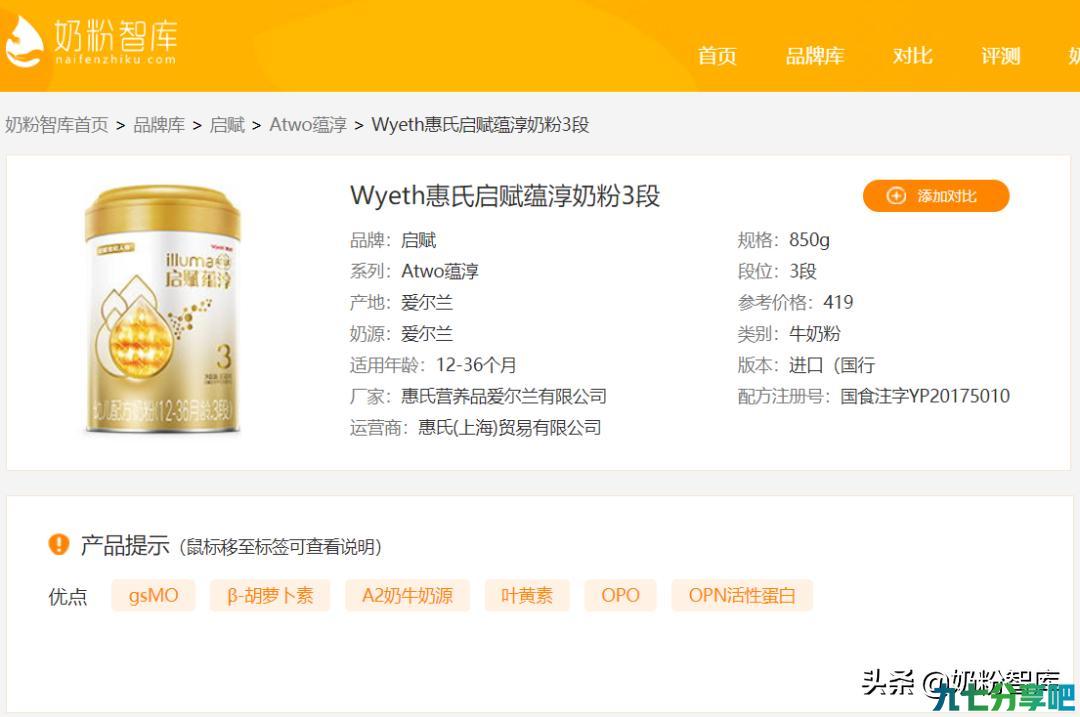Click the 优点 label

(x=68, y=596)
